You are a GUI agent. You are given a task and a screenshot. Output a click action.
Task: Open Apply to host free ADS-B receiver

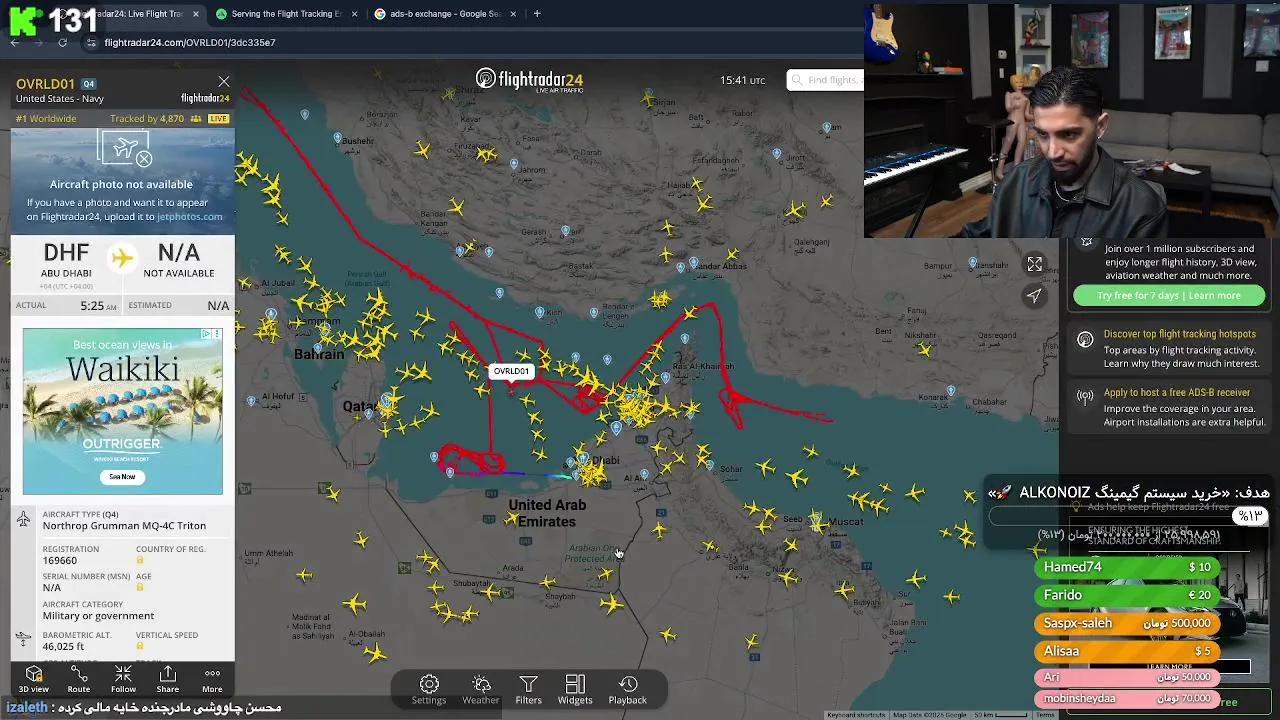1177,393
